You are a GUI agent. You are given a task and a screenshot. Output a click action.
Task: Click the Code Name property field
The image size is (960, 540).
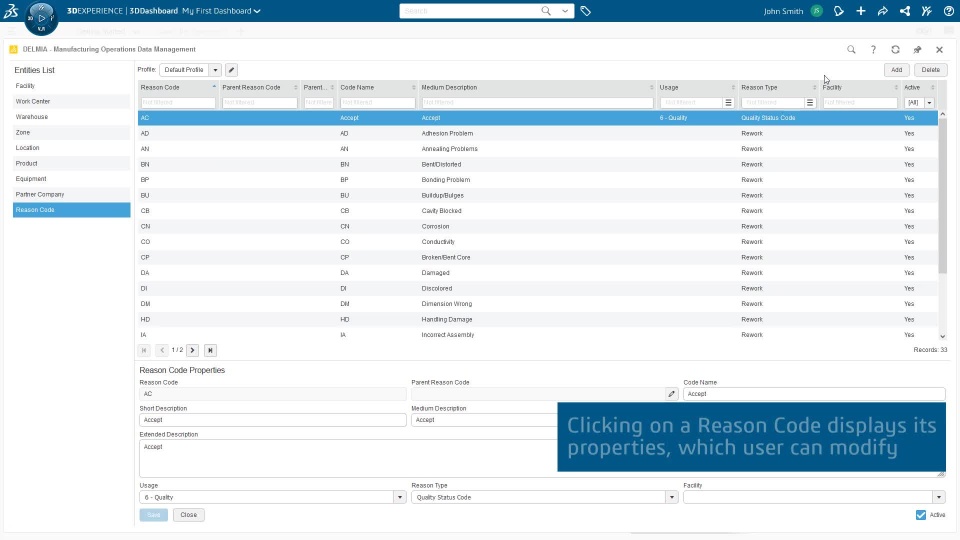click(x=814, y=394)
